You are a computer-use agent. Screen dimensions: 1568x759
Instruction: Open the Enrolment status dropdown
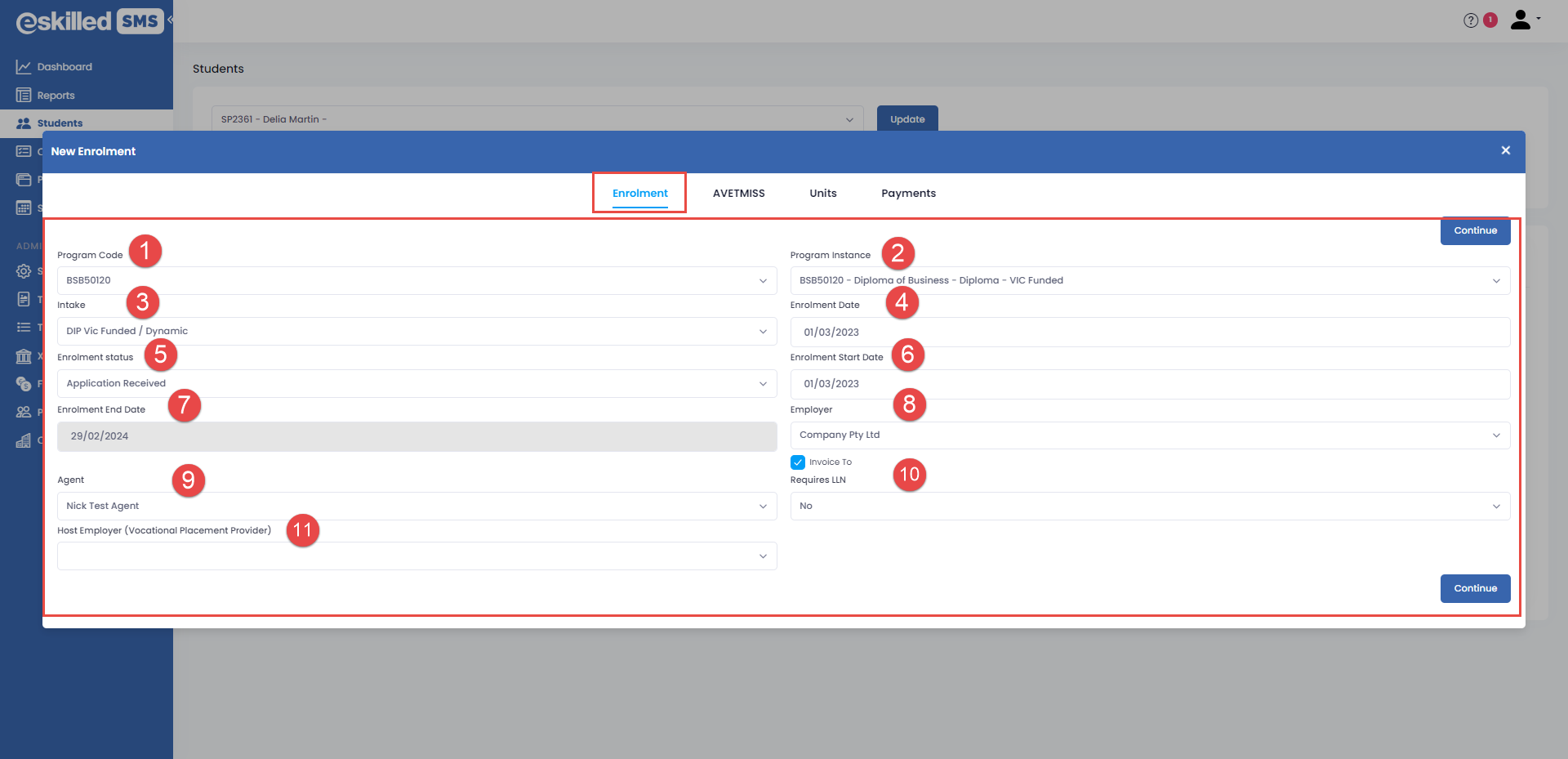(416, 383)
